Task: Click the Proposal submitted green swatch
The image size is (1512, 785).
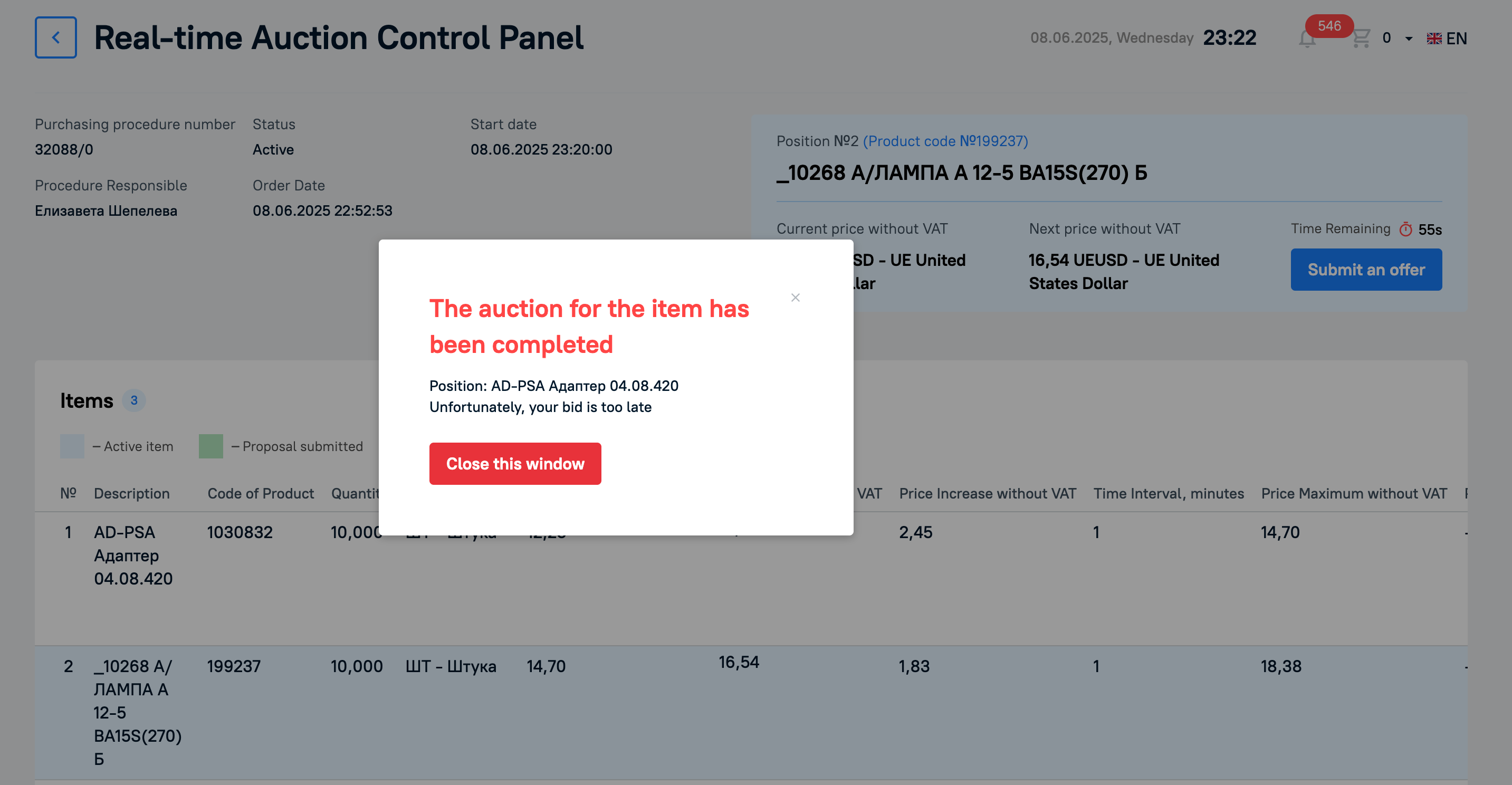Action: point(210,446)
